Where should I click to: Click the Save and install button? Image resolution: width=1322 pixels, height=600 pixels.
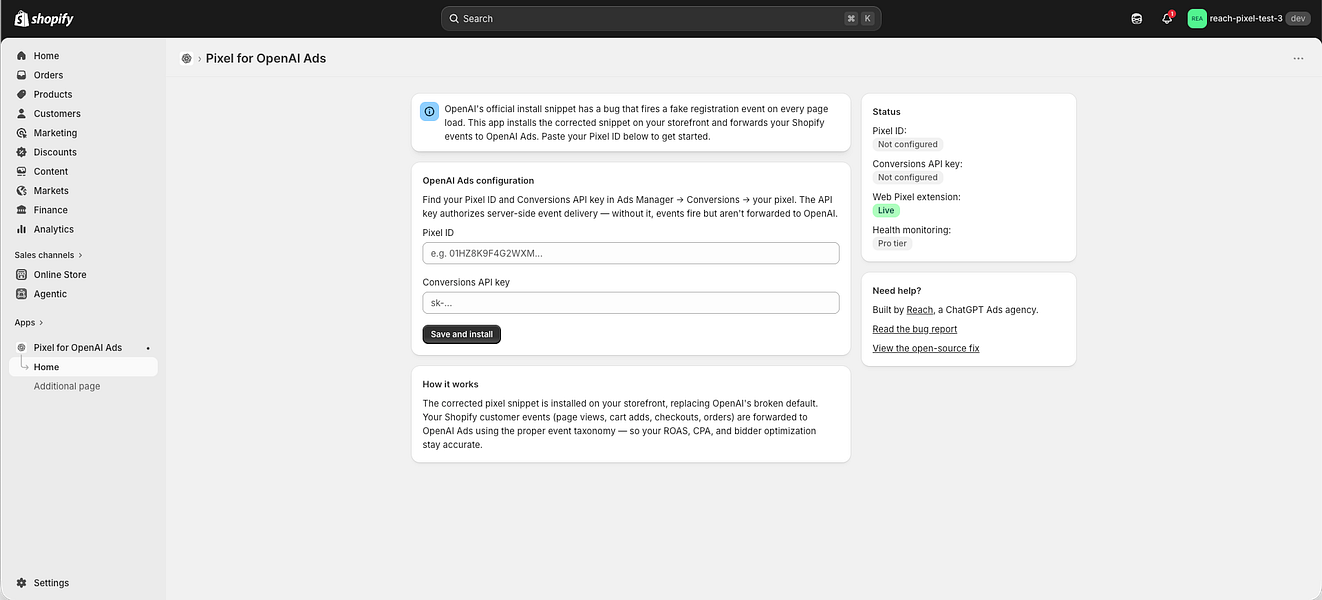pos(462,334)
